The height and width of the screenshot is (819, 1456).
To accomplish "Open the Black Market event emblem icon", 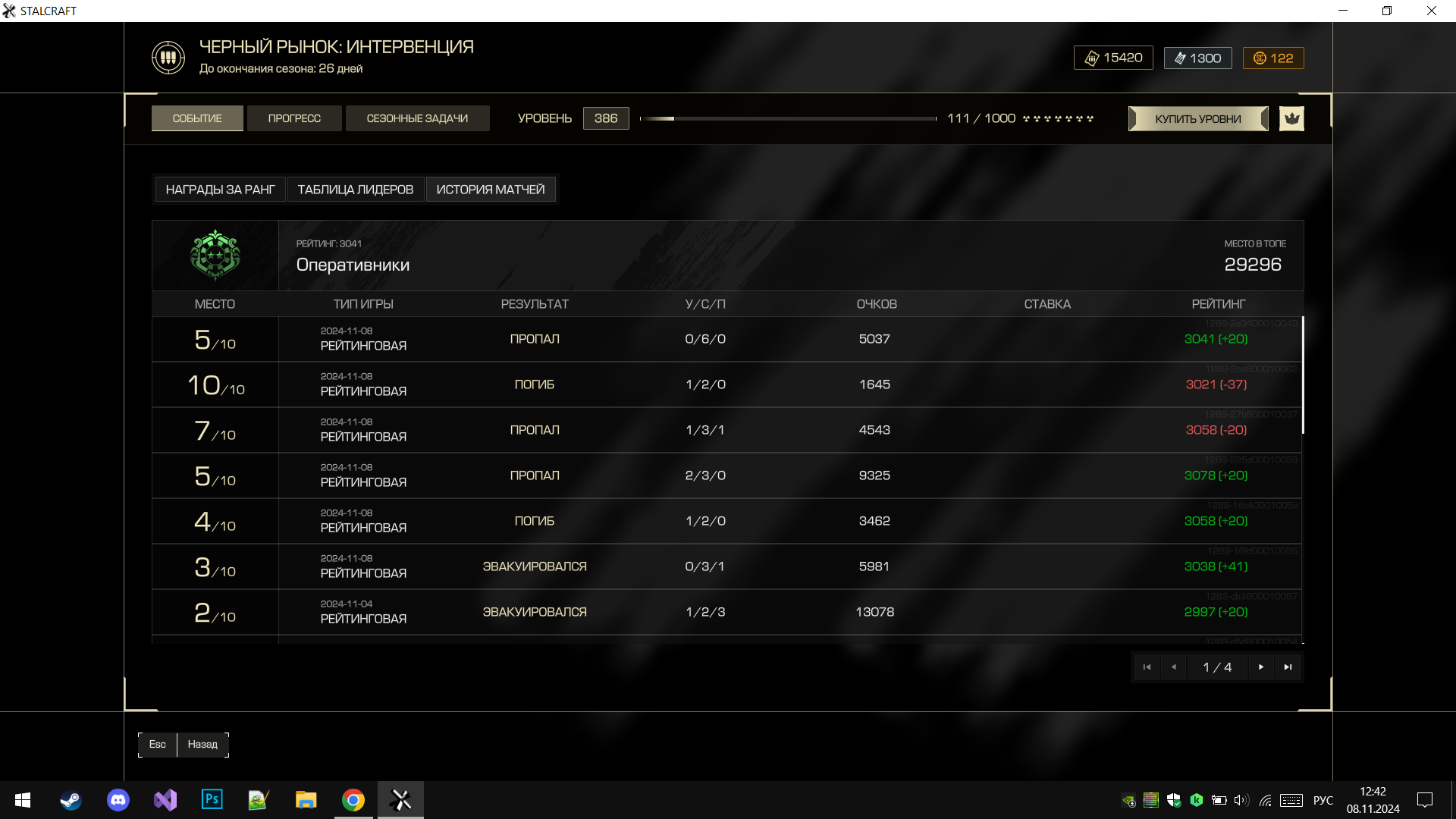I will point(168,58).
